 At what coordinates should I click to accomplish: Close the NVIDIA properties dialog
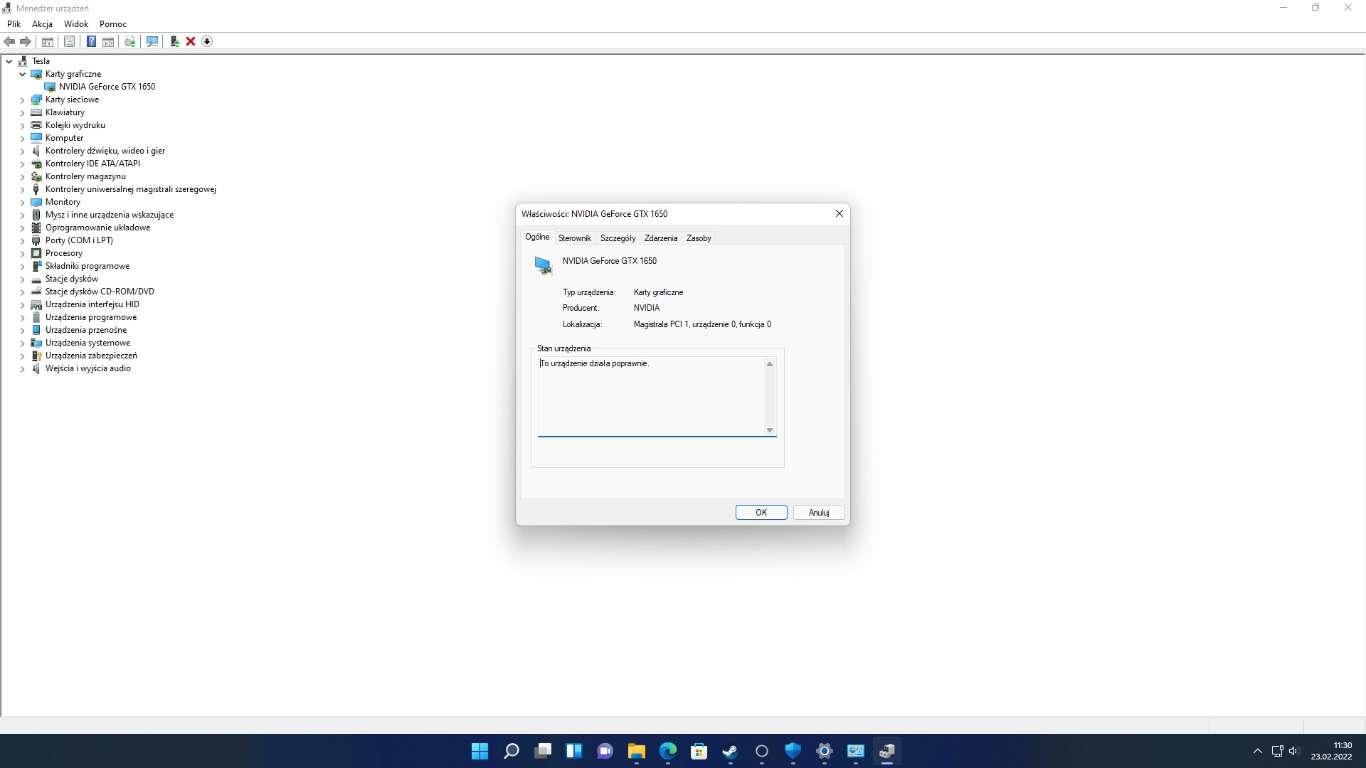coord(839,213)
